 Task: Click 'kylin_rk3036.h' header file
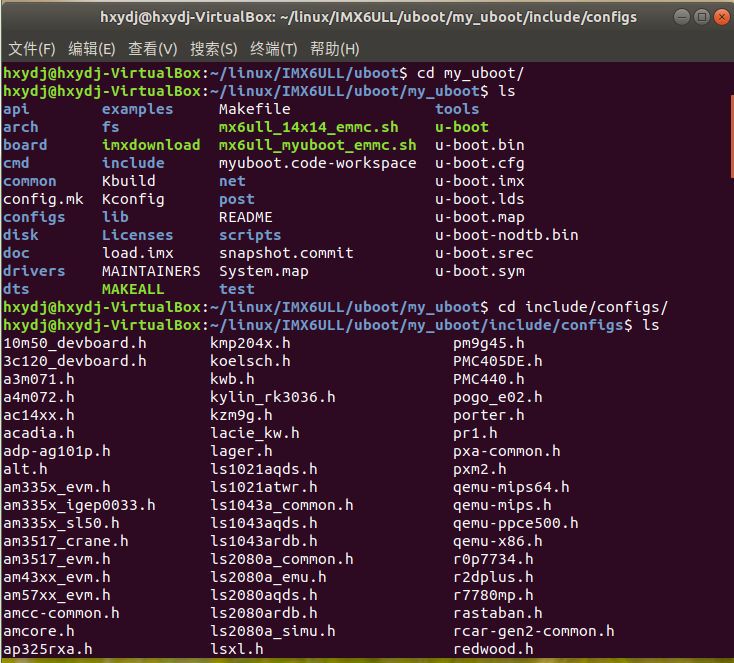(273, 397)
